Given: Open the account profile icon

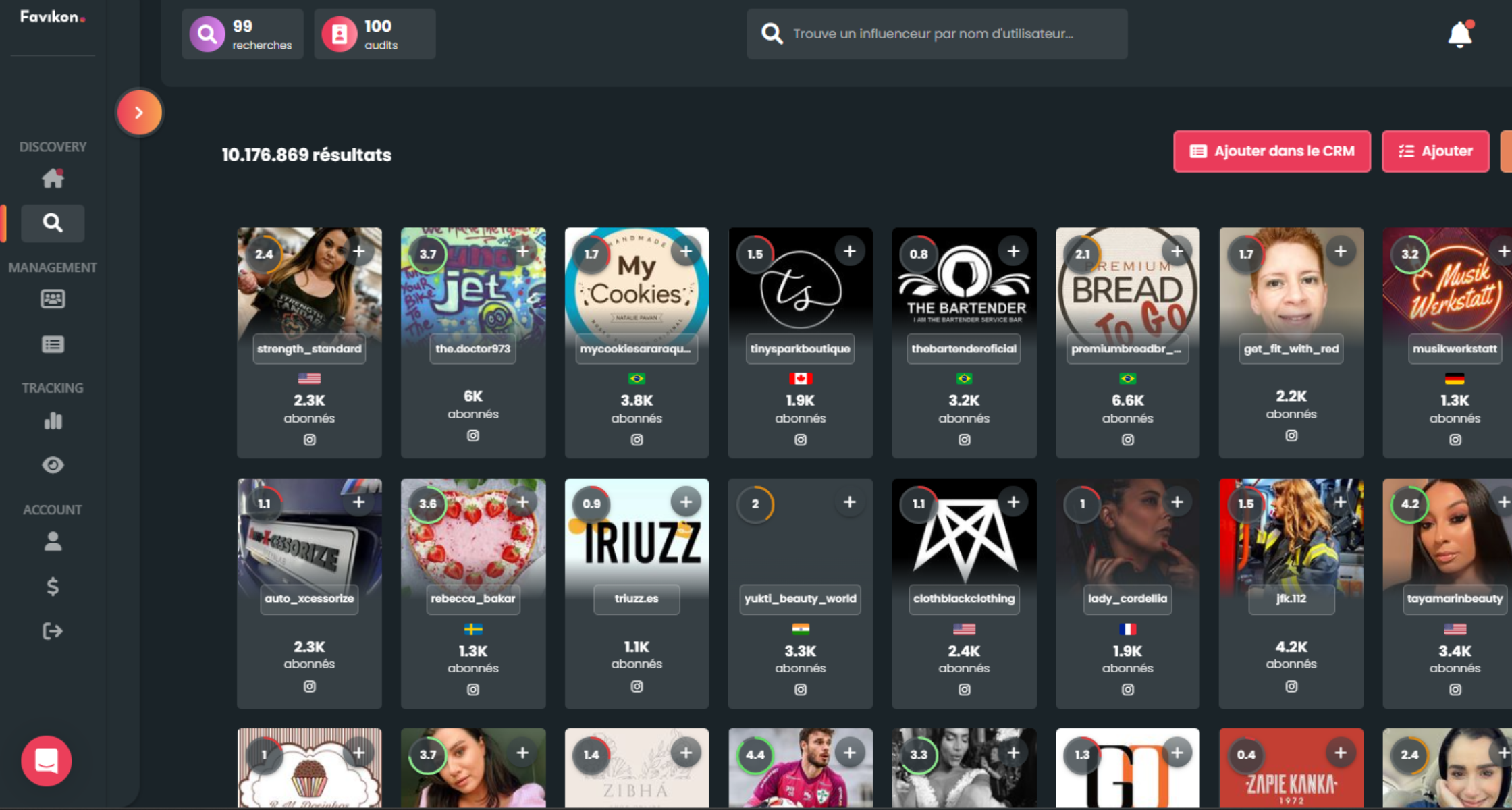Looking at the screenshot, I should [x=53, y=541].
